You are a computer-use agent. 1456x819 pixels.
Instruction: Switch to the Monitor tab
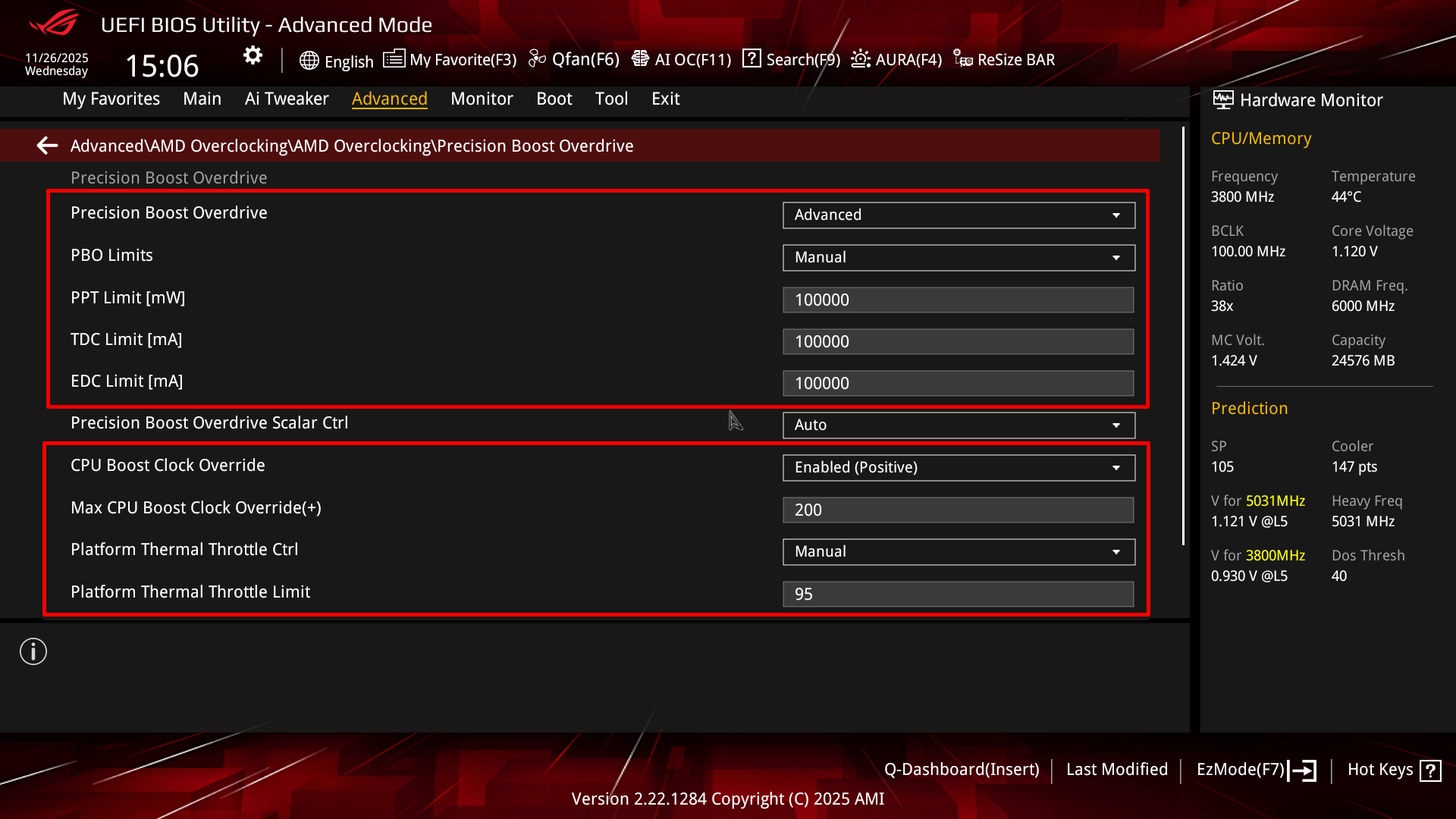482,99
